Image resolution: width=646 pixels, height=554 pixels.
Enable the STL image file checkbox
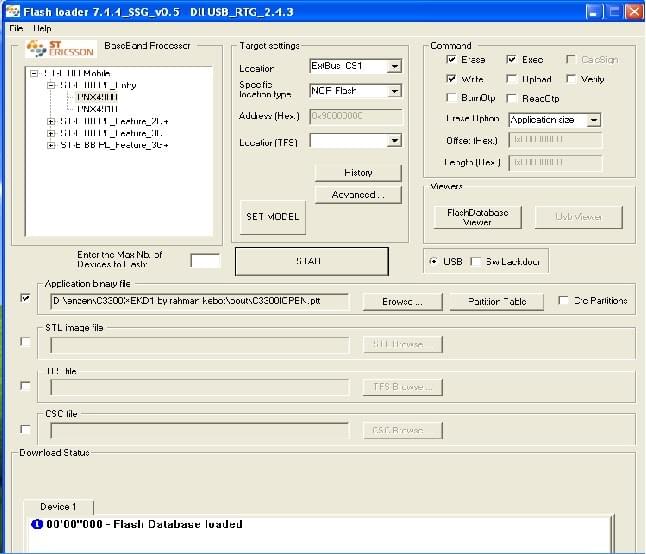point(25,341)
